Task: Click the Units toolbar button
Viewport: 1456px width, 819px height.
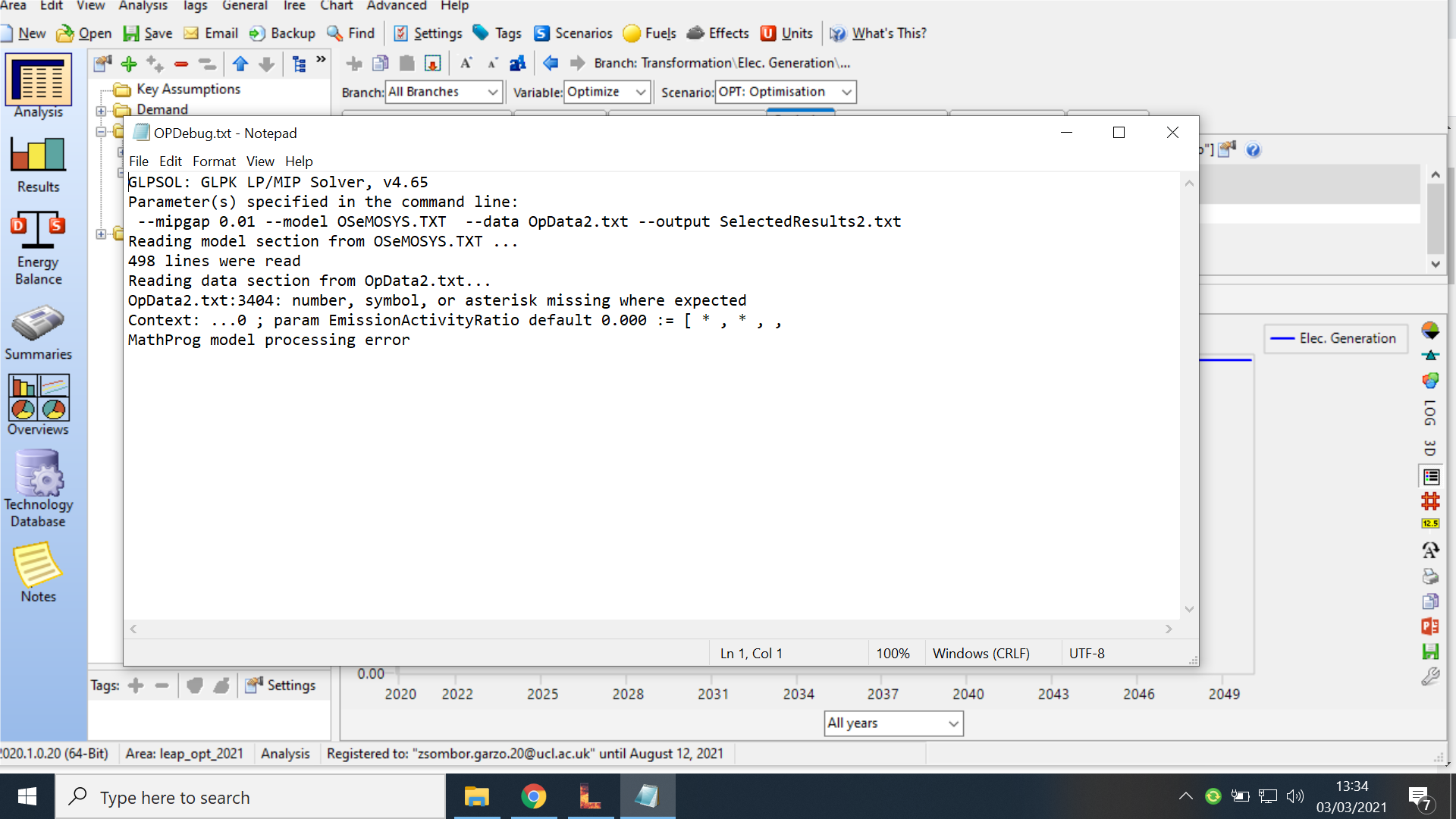Action: tap(787, 33)
